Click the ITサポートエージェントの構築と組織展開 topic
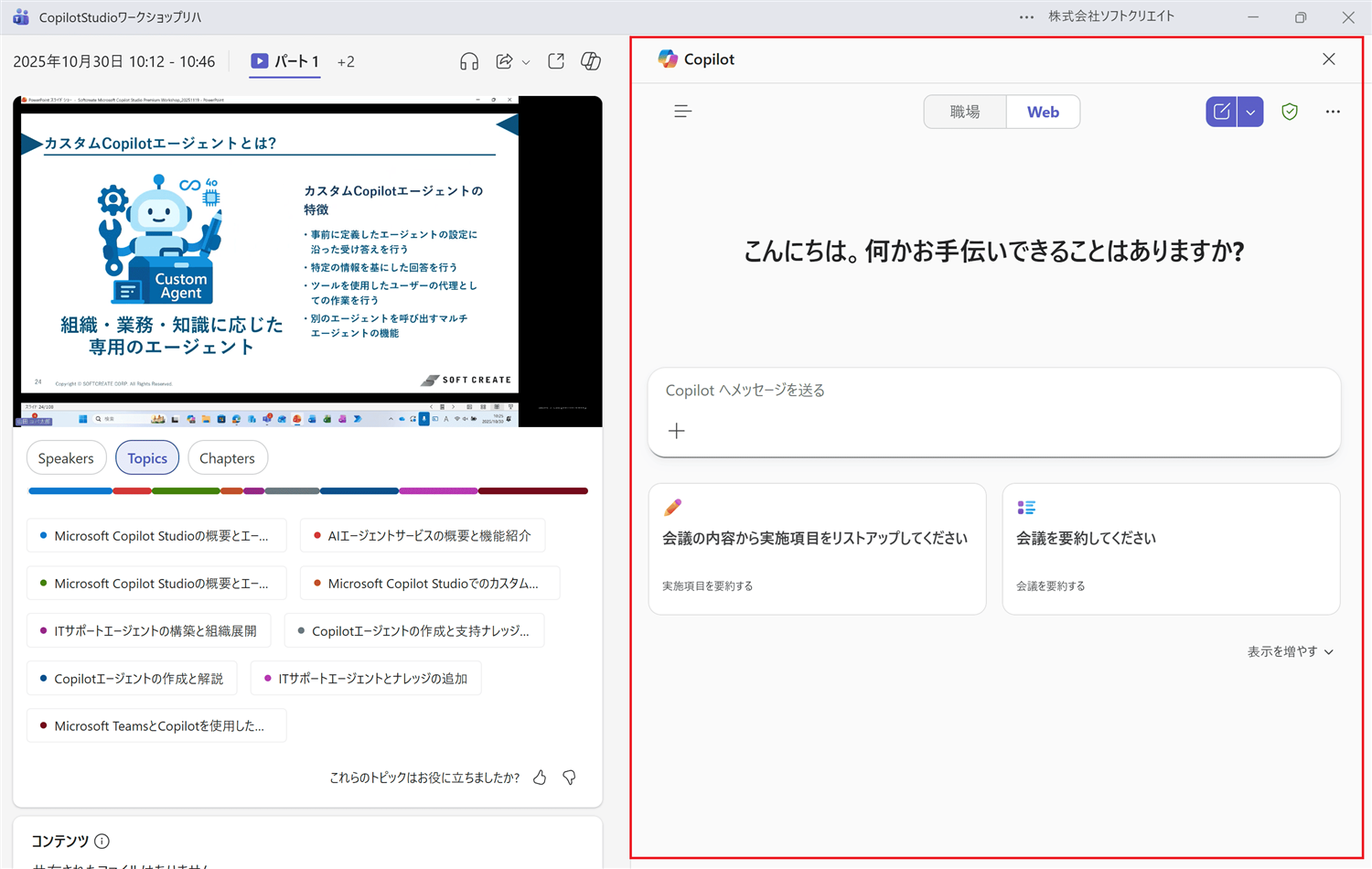 point(148,630)
